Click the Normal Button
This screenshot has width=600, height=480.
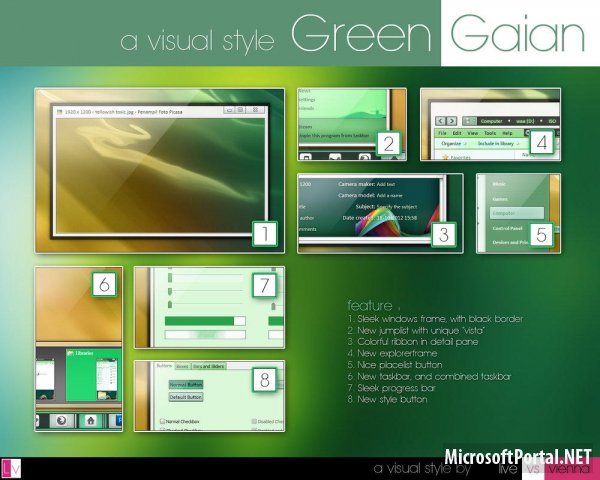(186, 385)
